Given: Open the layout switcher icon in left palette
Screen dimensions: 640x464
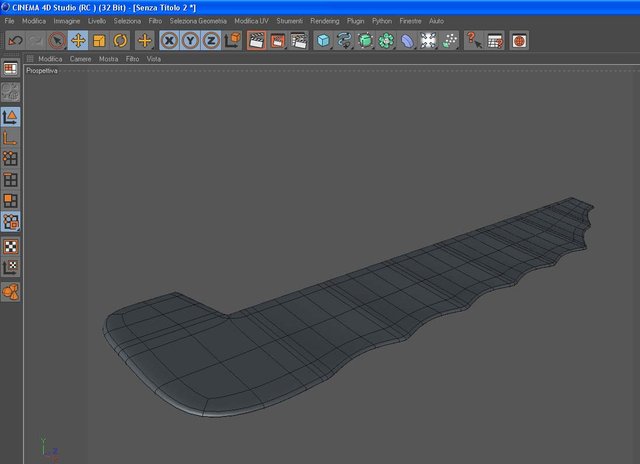Looking at the screenshot, I should 11,68.
